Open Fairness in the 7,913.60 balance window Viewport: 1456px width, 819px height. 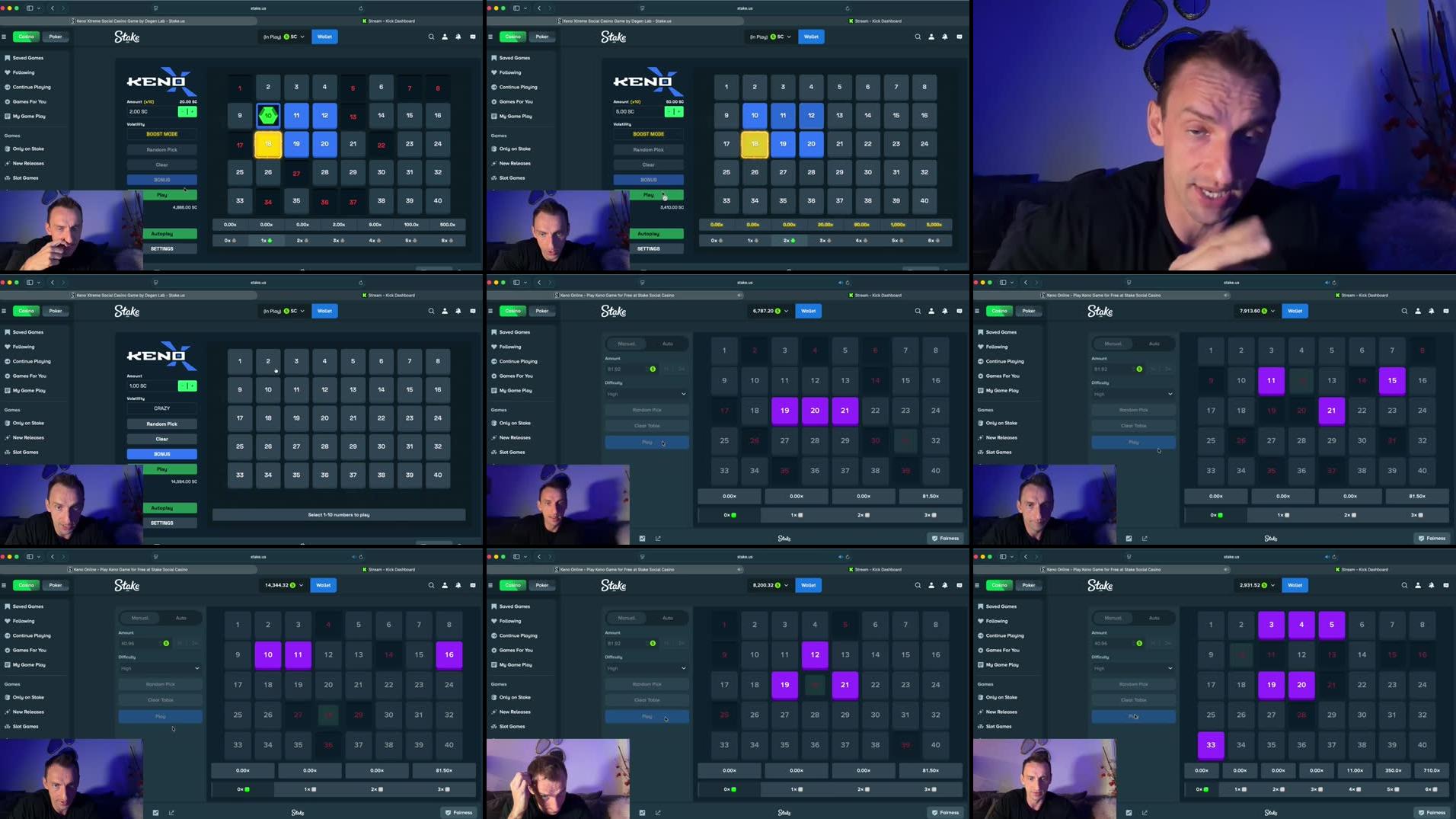click(x=1432, y=538)
